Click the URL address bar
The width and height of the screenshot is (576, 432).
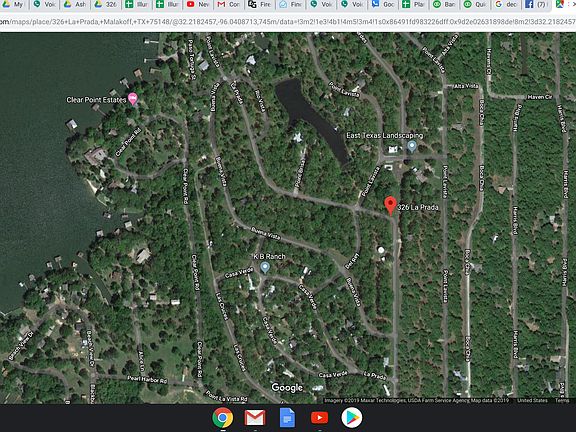click(288, 22)
